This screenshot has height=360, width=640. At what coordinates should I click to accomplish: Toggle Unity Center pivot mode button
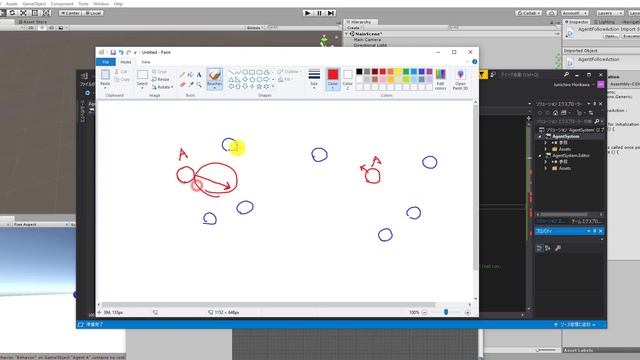70,13
